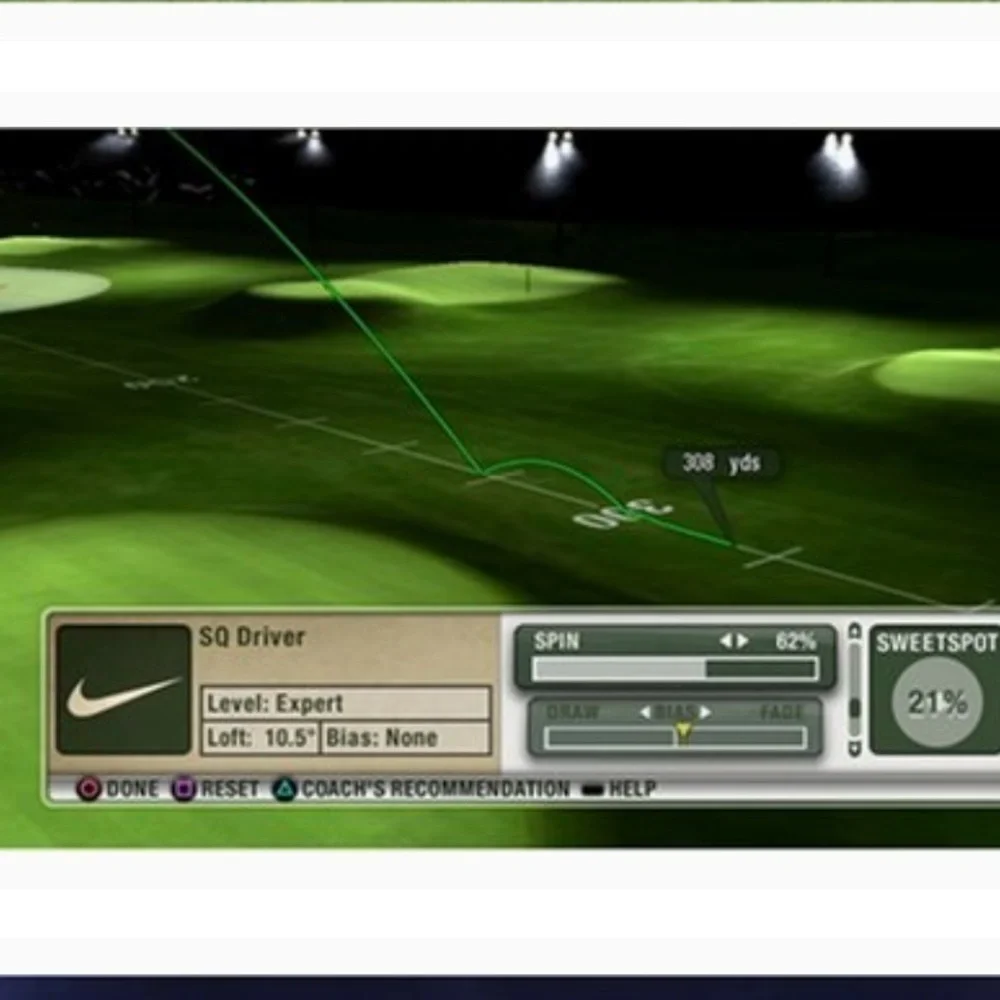Click the 62% spin value
This screenshot has height=1000, width=1000.
point(795,641)
